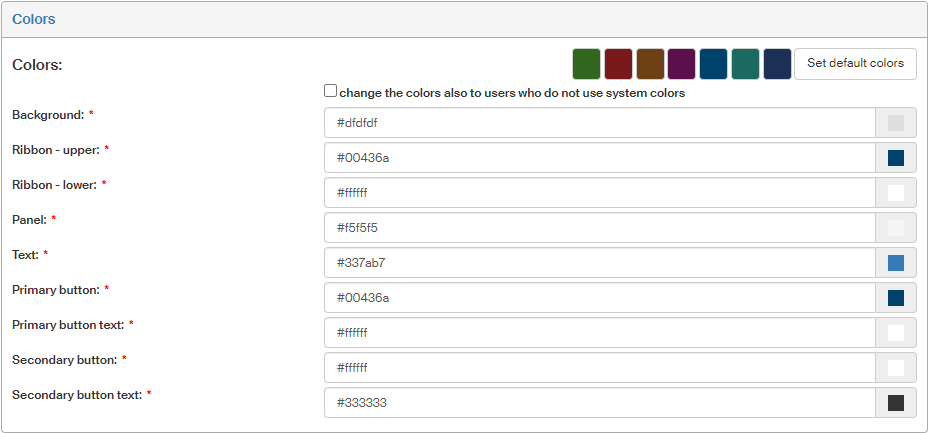The width and height of the screenshot is (928, 433).
Task: Apply the navy blue preset theme
Action: tap(777, 64)
